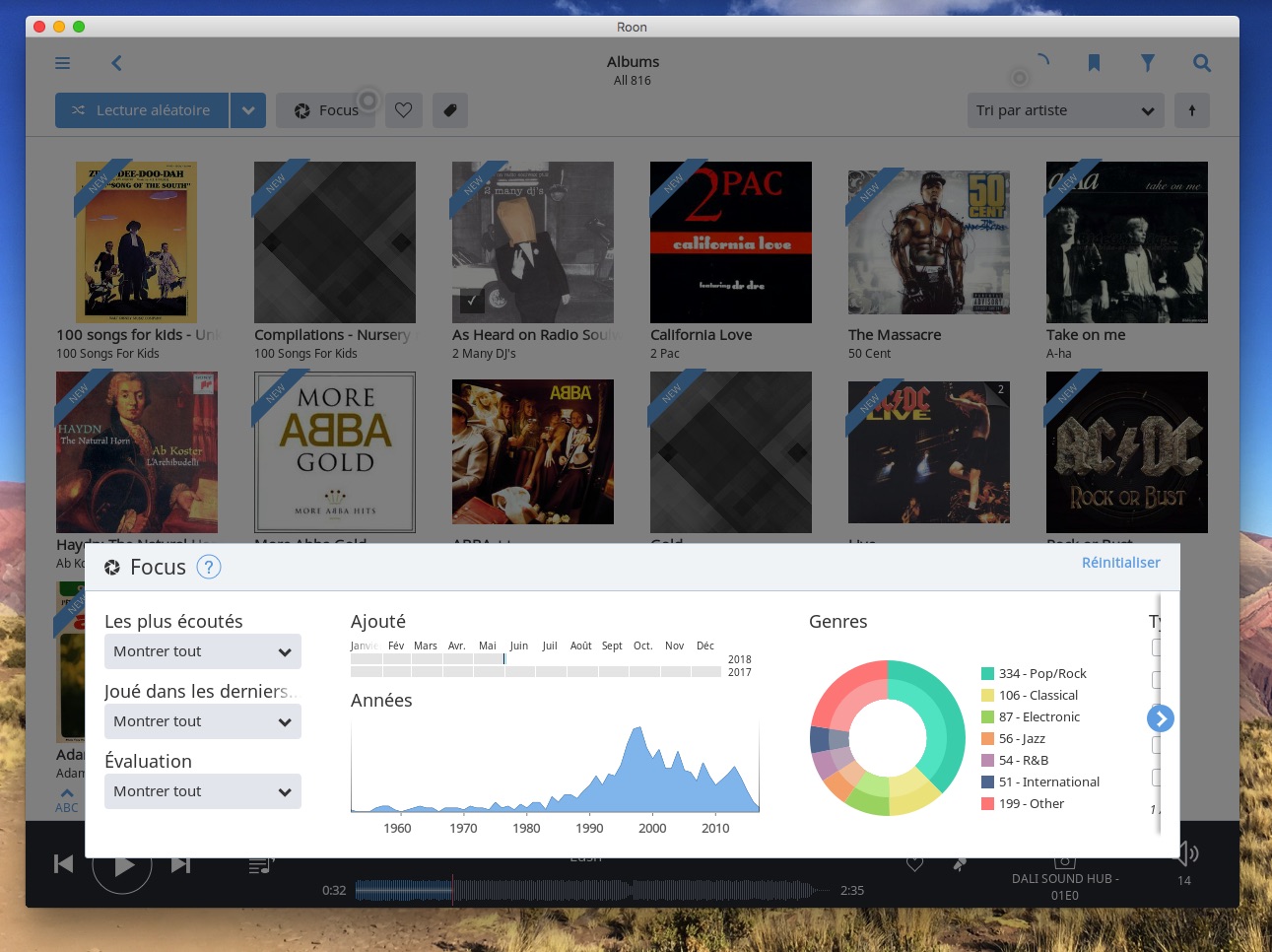Open the Évaluation dropdown

click(203, 791)
